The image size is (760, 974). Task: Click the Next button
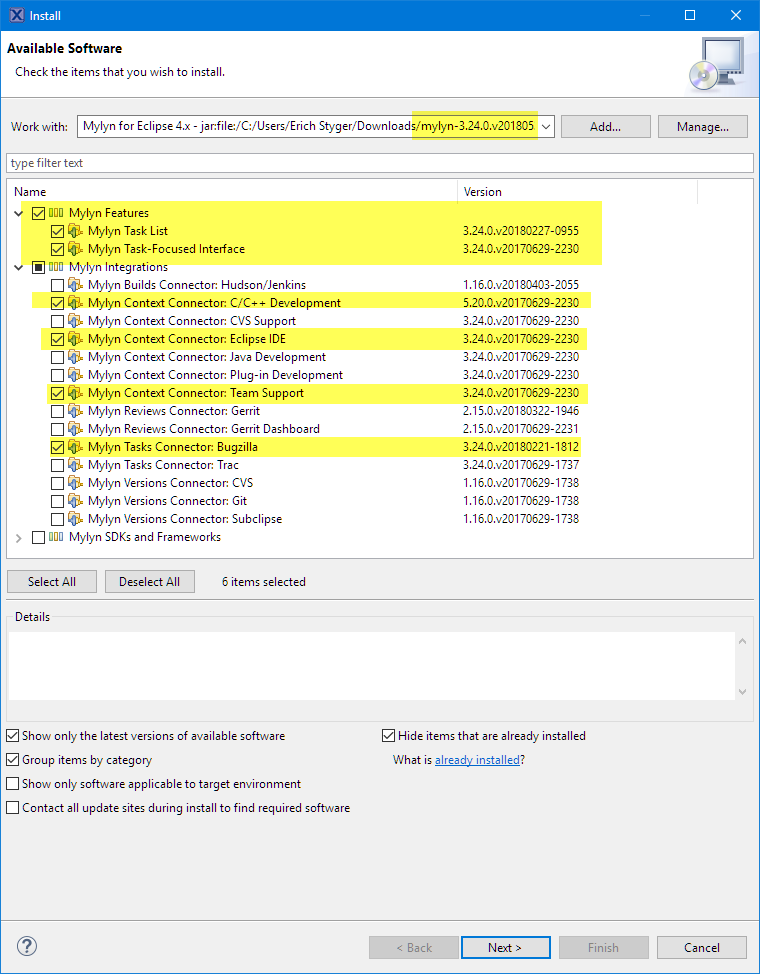coord(505,947)
